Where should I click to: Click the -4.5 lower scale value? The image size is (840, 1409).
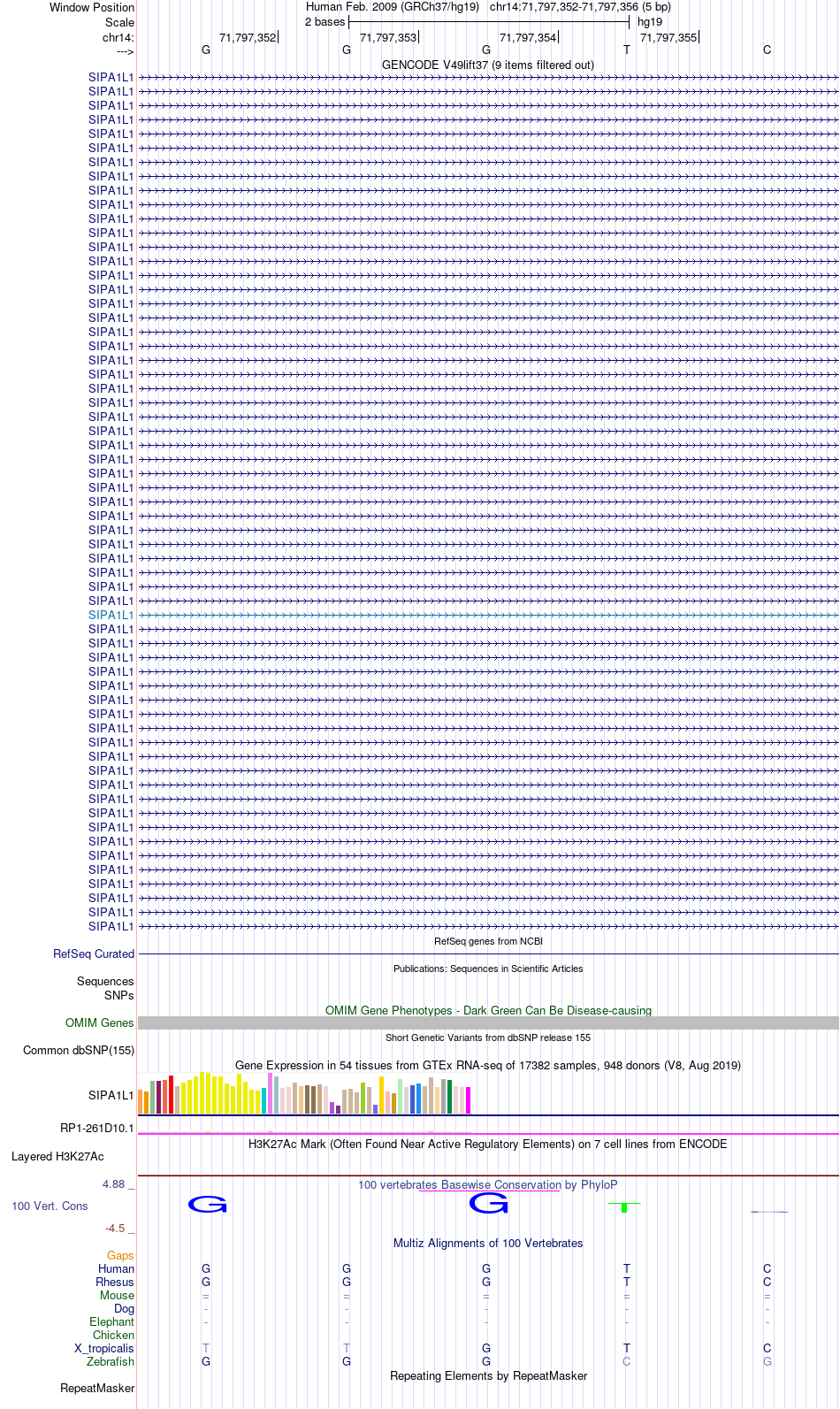coord(115,1228)
